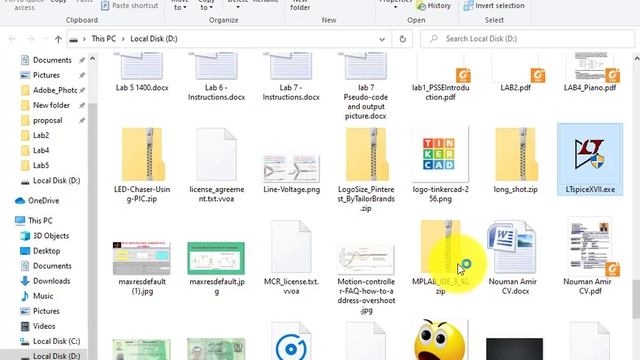640x360 pixels.
Task: Open the Move to dropdown
Action: [x=180, y=6]
